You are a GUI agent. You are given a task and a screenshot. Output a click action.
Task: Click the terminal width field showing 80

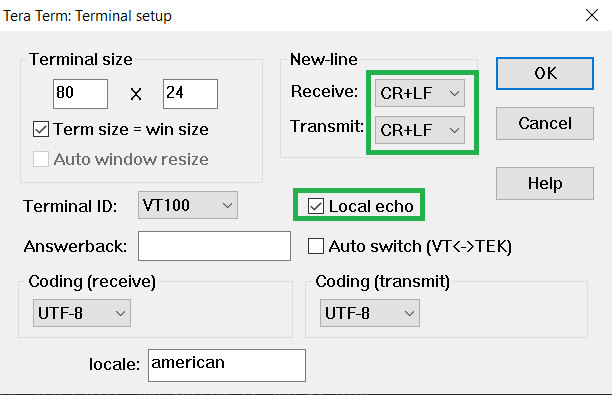pos(80,94)
